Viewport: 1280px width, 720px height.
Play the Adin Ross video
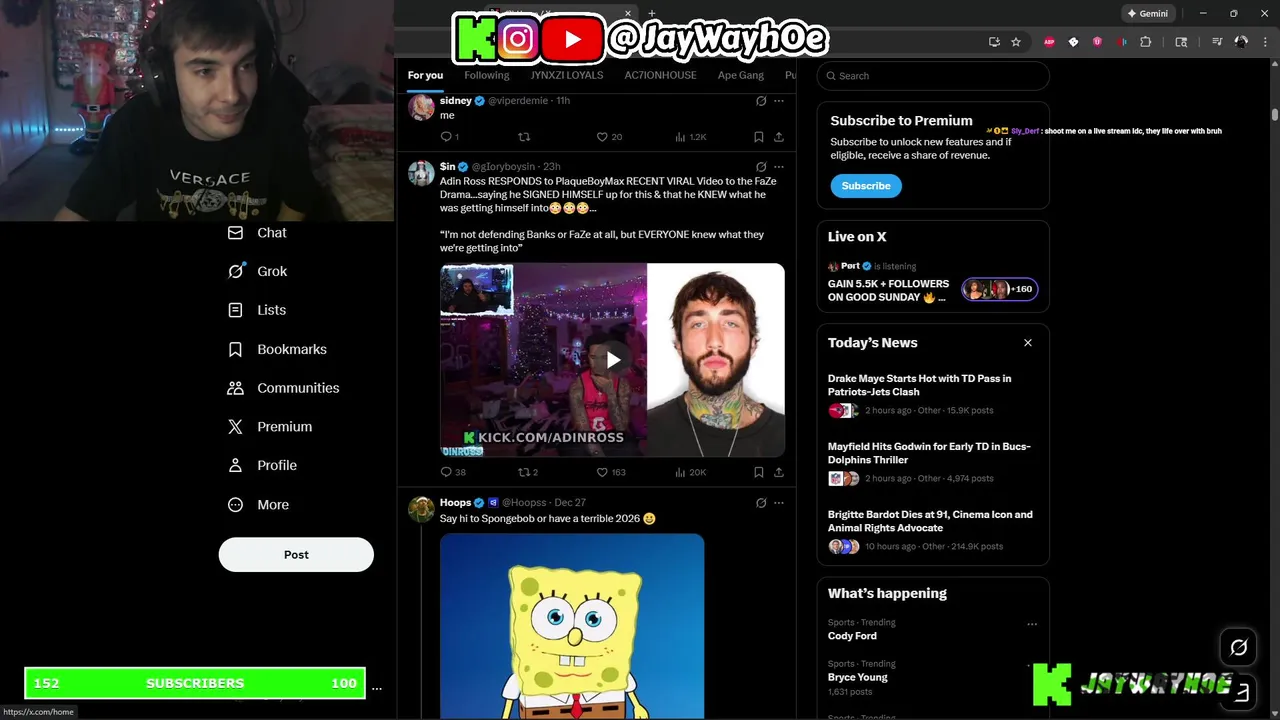click(613, 360)
